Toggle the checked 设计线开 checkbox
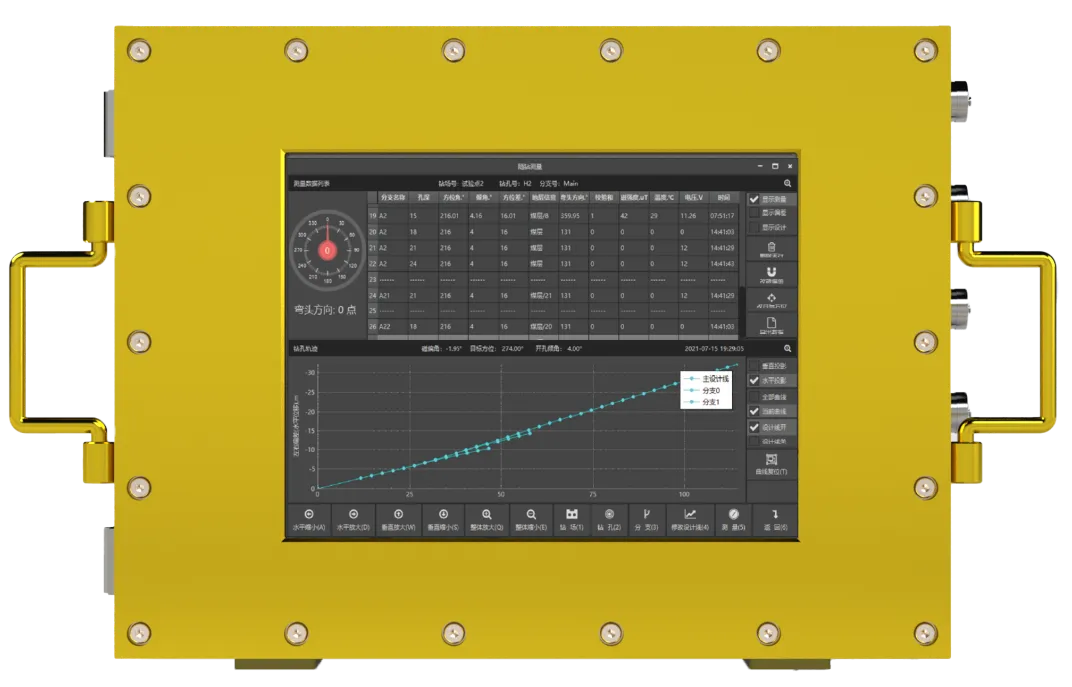This screenshot has width=1072, height=687. coord(754,427)
